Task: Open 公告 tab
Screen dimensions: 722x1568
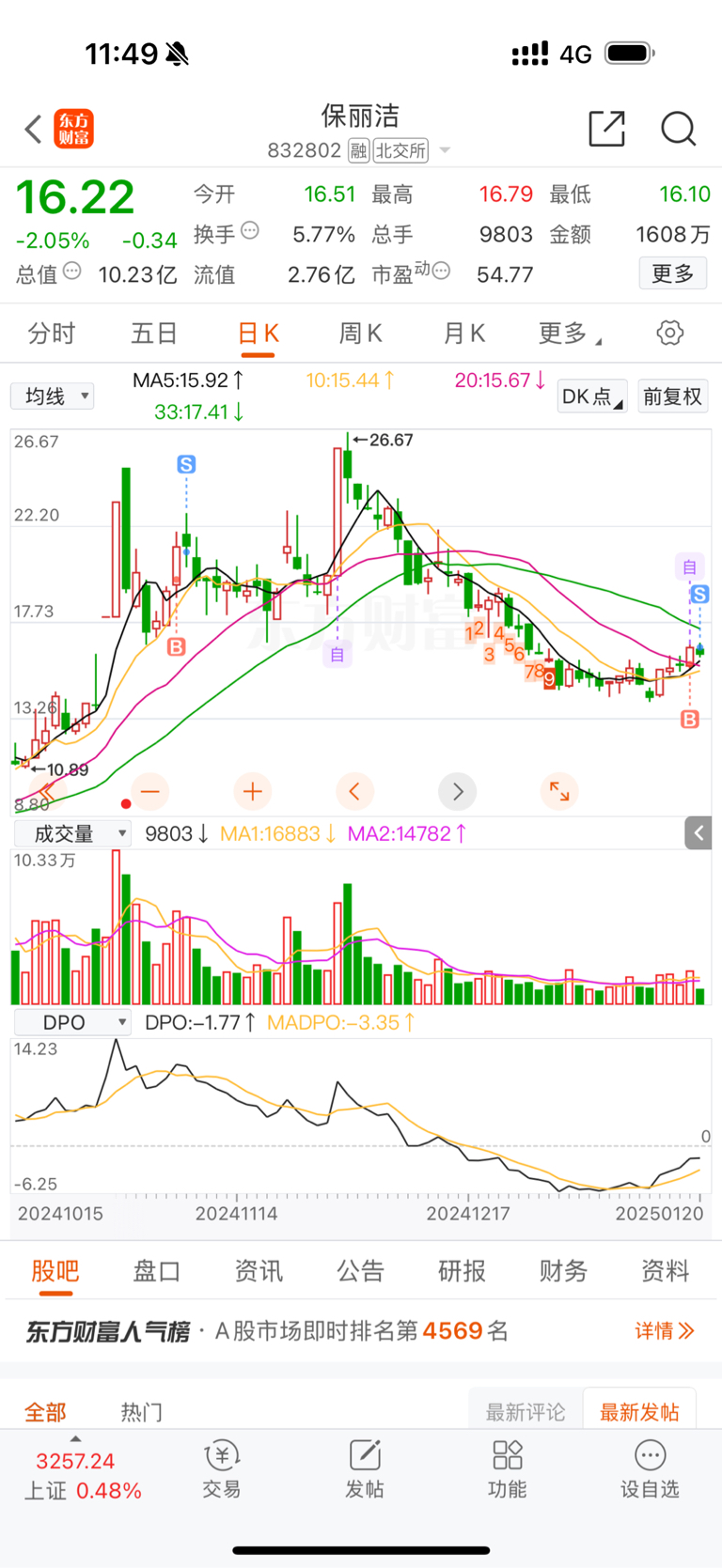Action: click(361, 1271)
